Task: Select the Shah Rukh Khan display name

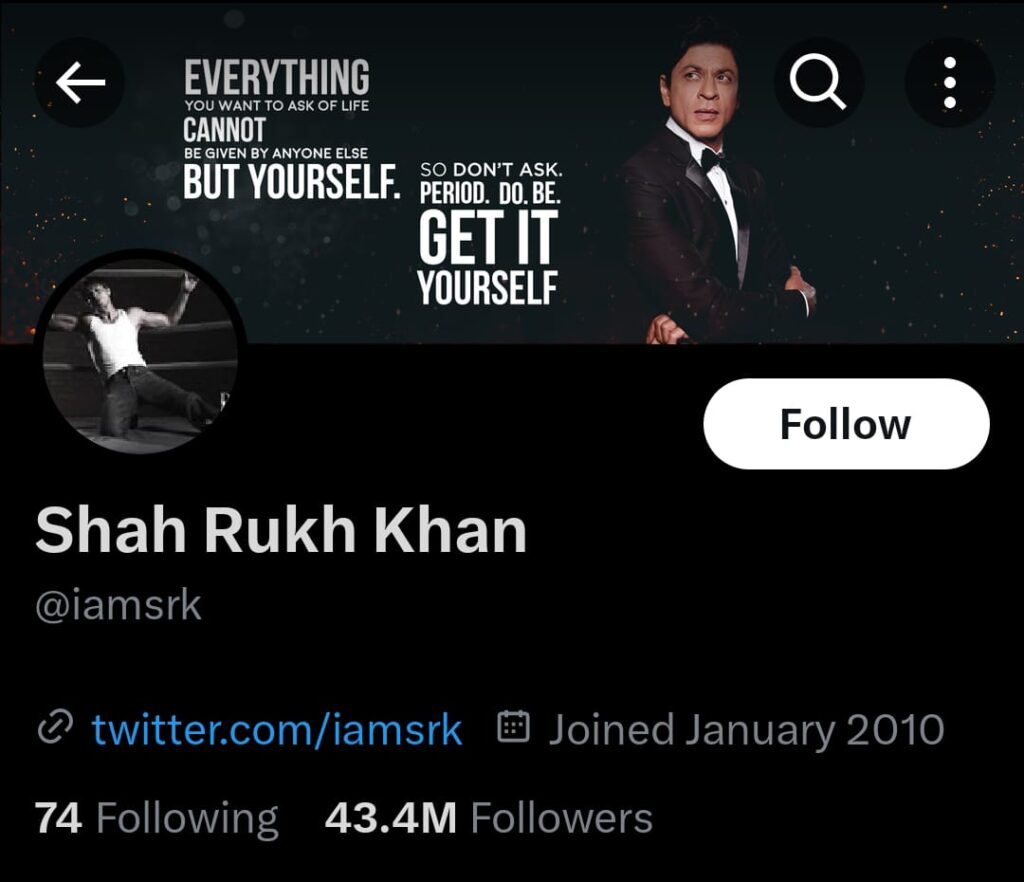Action: [x=281, y=530]
